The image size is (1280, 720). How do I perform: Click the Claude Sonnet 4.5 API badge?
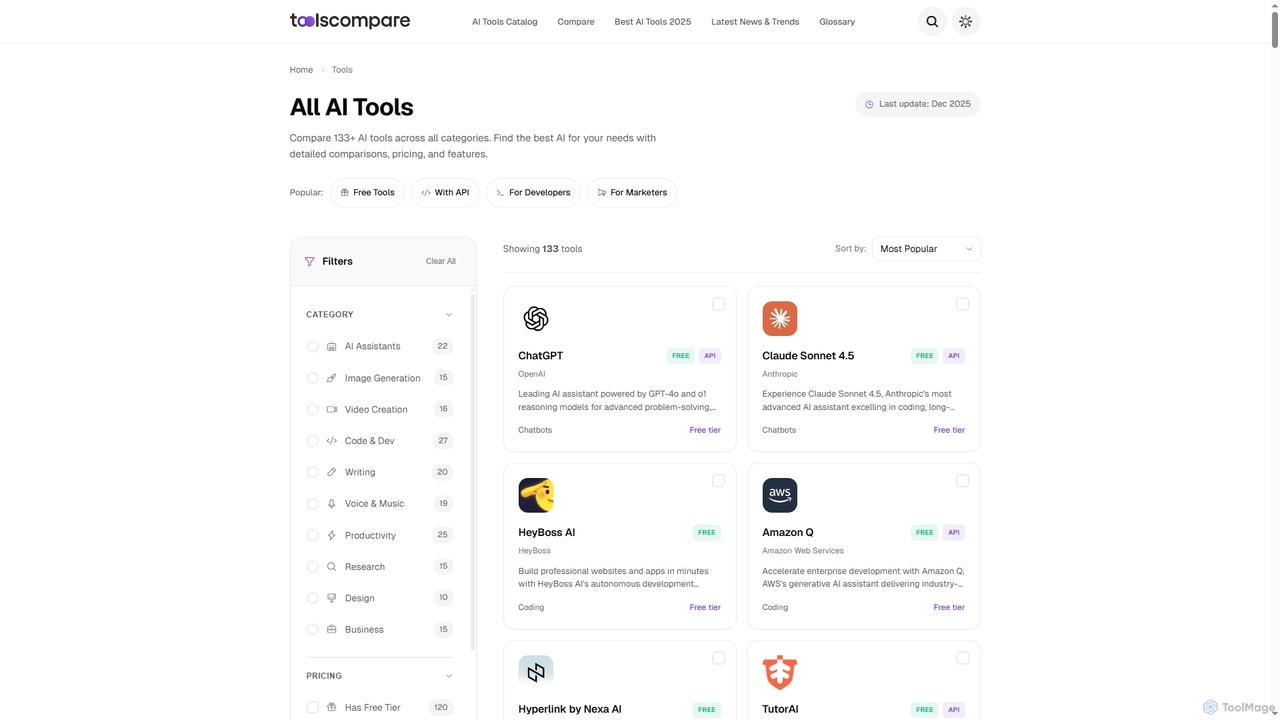coord(954,356)
